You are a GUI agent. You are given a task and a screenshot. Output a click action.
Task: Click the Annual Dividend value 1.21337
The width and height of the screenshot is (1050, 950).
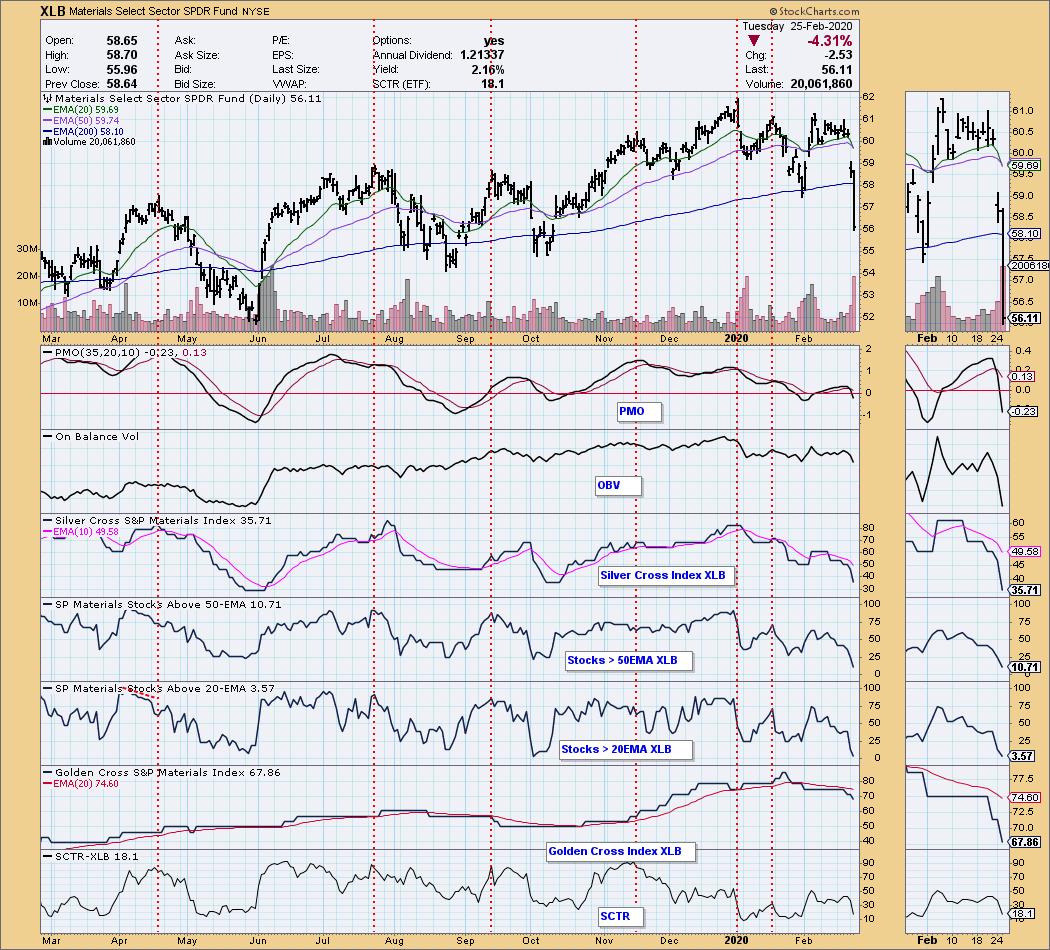(481, 55)
